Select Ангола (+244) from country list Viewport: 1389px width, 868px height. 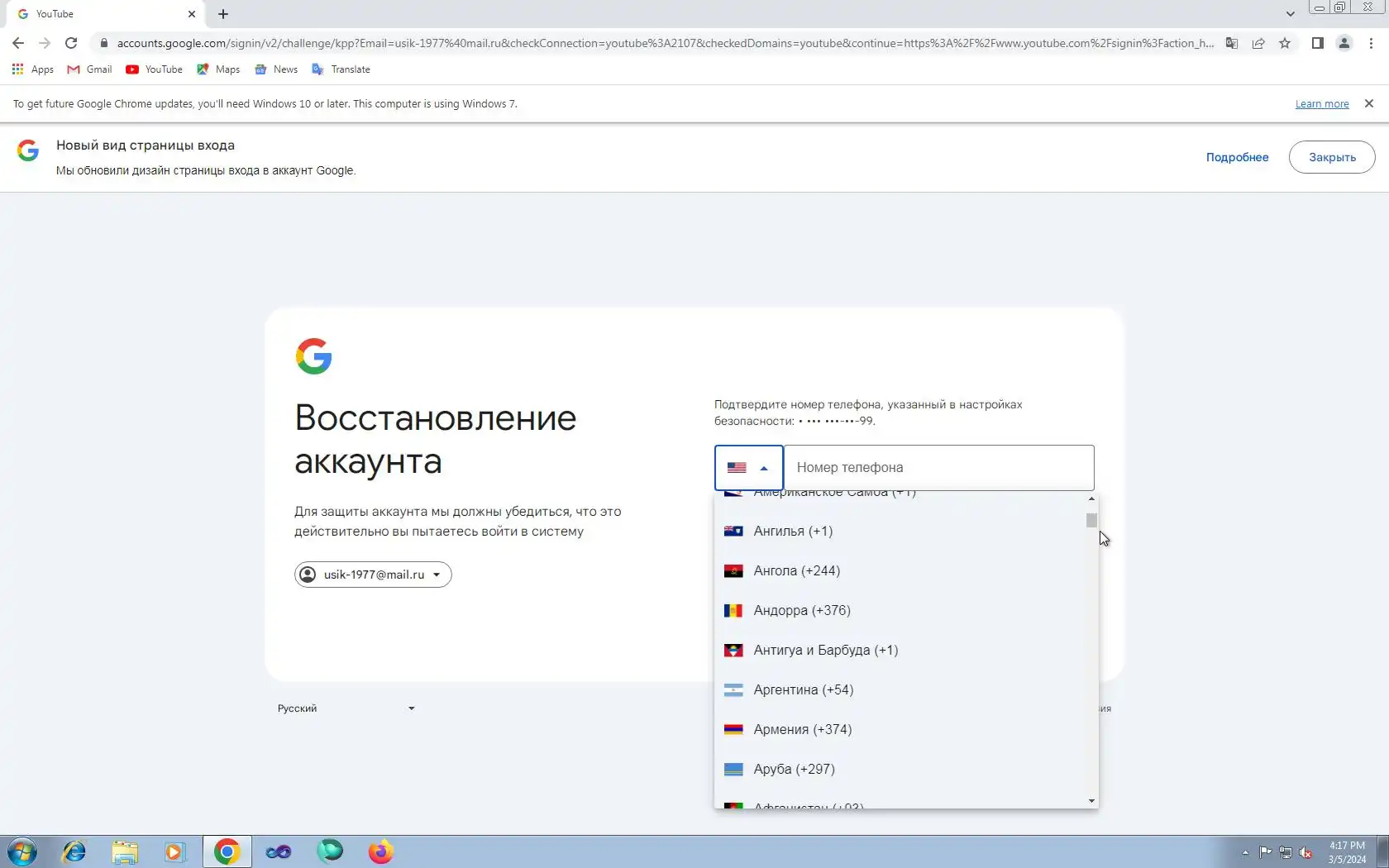pos(901,570)
